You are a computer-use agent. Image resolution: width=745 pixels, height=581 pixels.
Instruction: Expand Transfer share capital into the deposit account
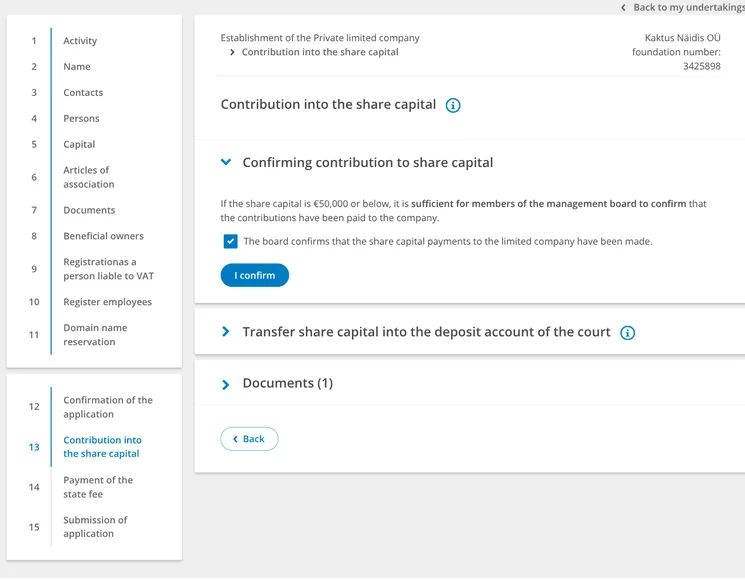[x=226, y=332]
